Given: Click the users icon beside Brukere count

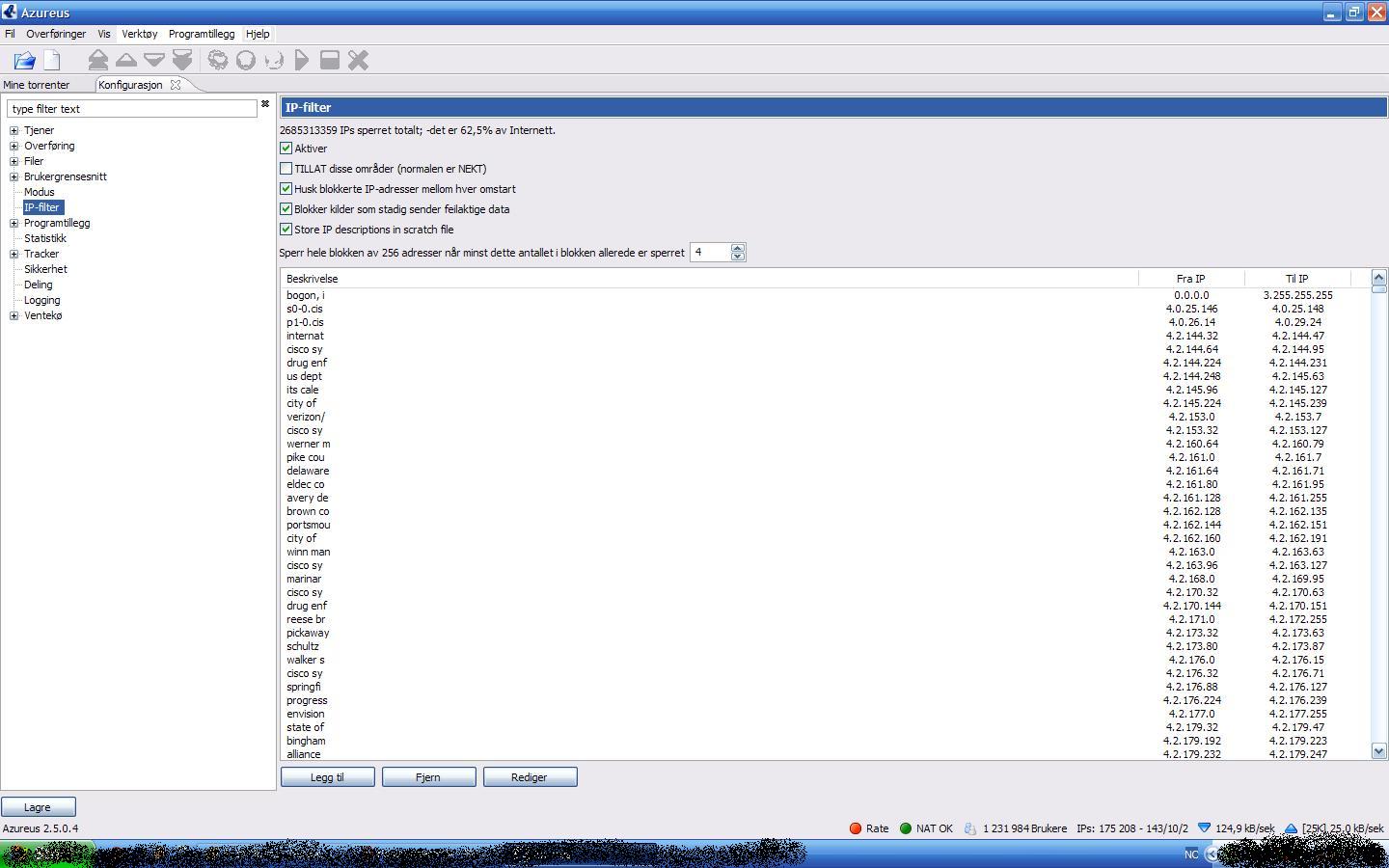Looking at the screenshot, I should [x=970, y=828].
